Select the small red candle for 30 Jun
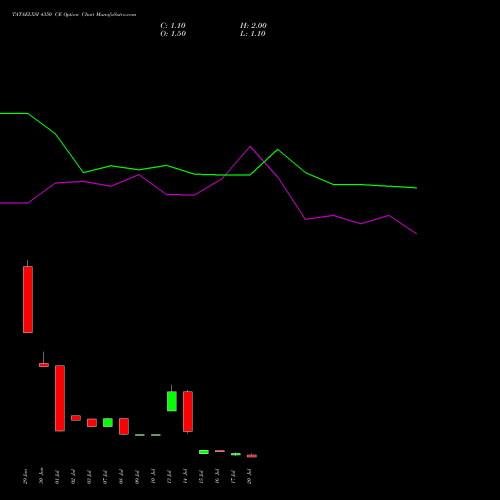 [44, 365]
